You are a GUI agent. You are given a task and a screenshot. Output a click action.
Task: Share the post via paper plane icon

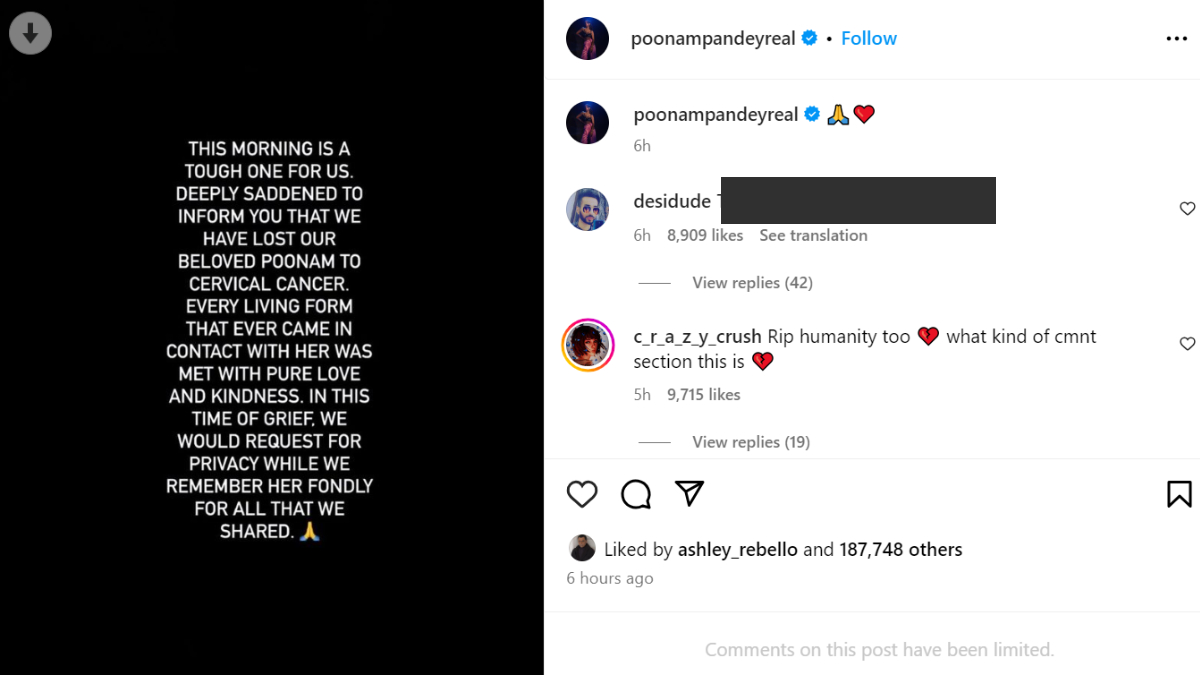tap(689, 493)
